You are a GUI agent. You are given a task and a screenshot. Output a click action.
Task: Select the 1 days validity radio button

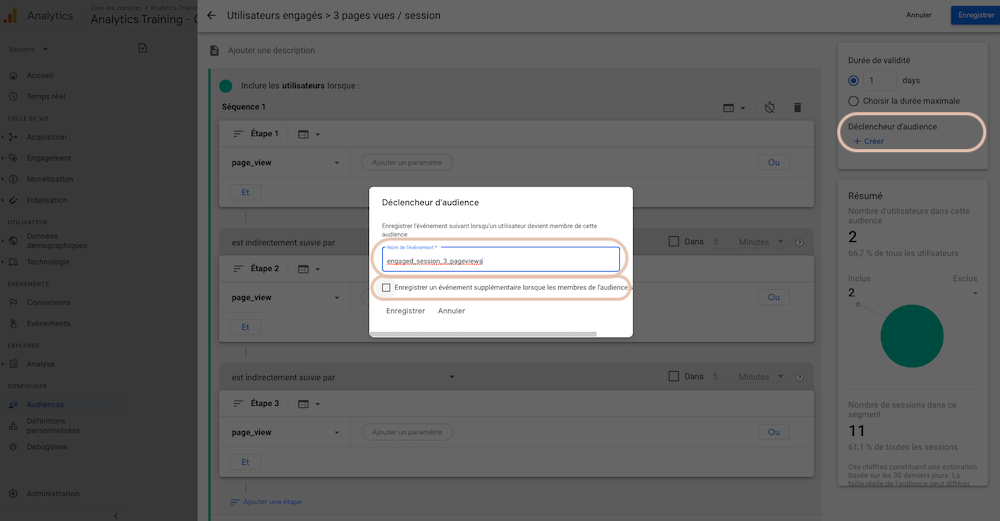click(853, 80)
